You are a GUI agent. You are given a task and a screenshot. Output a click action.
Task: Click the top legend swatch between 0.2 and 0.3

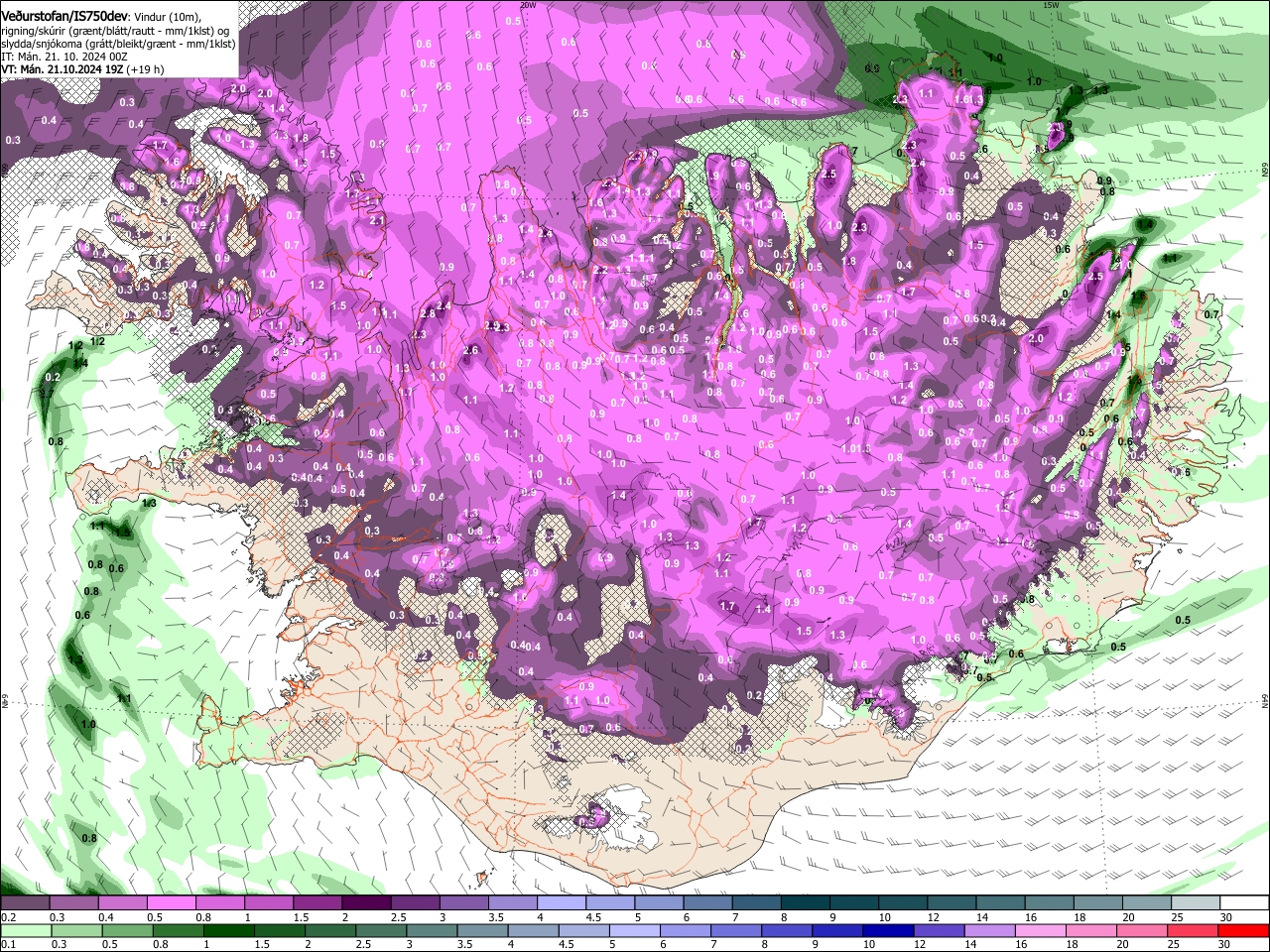coord(26,903)
